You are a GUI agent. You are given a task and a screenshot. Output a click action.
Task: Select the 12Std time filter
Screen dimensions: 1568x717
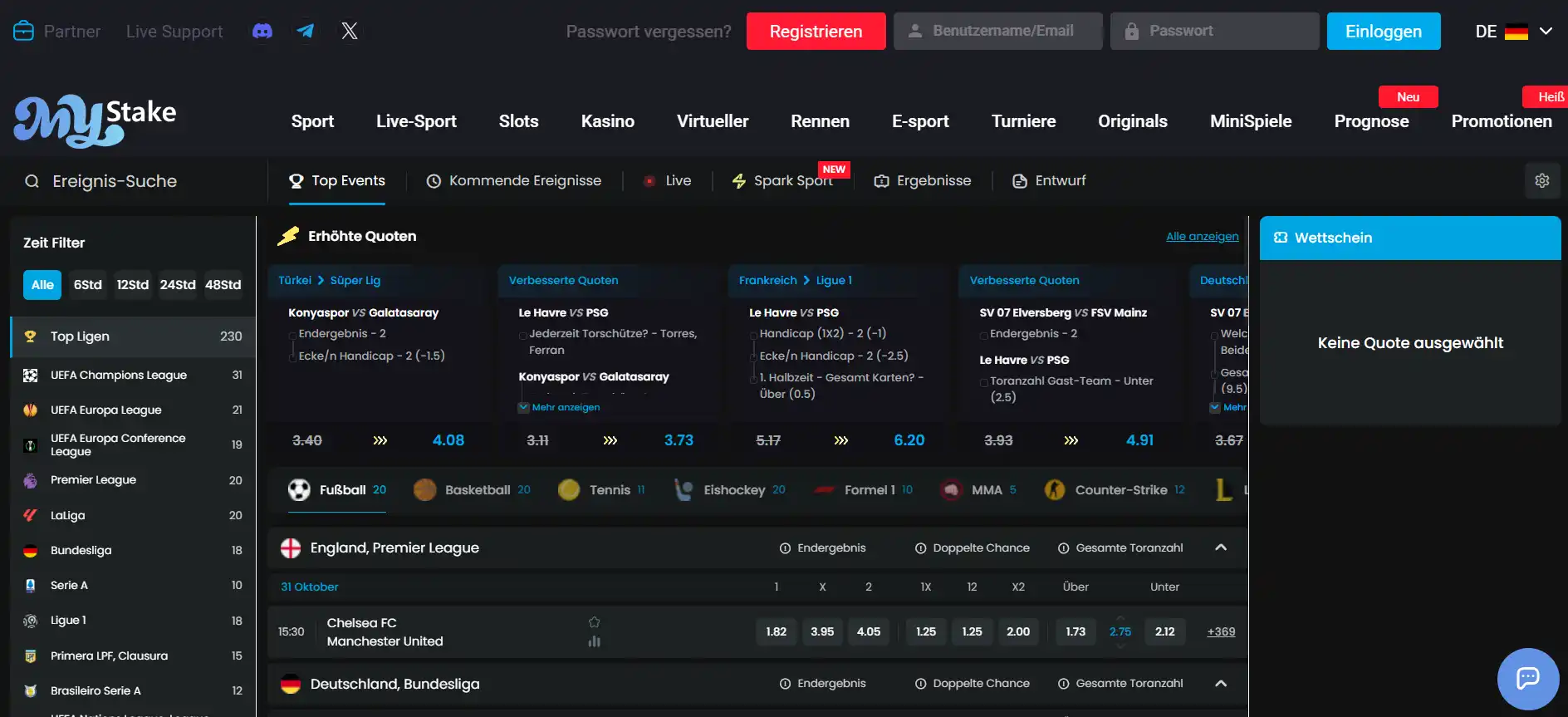133,285
